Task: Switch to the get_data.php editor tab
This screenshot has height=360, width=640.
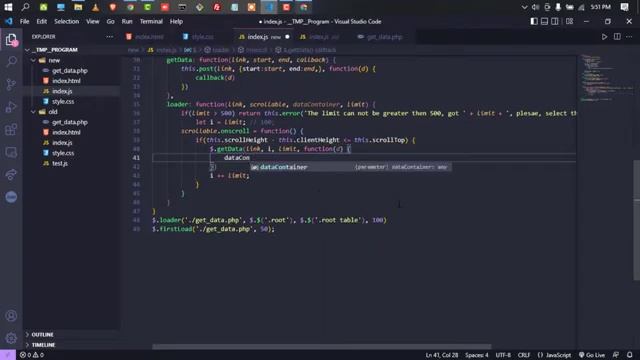Action: coord(384,37)
